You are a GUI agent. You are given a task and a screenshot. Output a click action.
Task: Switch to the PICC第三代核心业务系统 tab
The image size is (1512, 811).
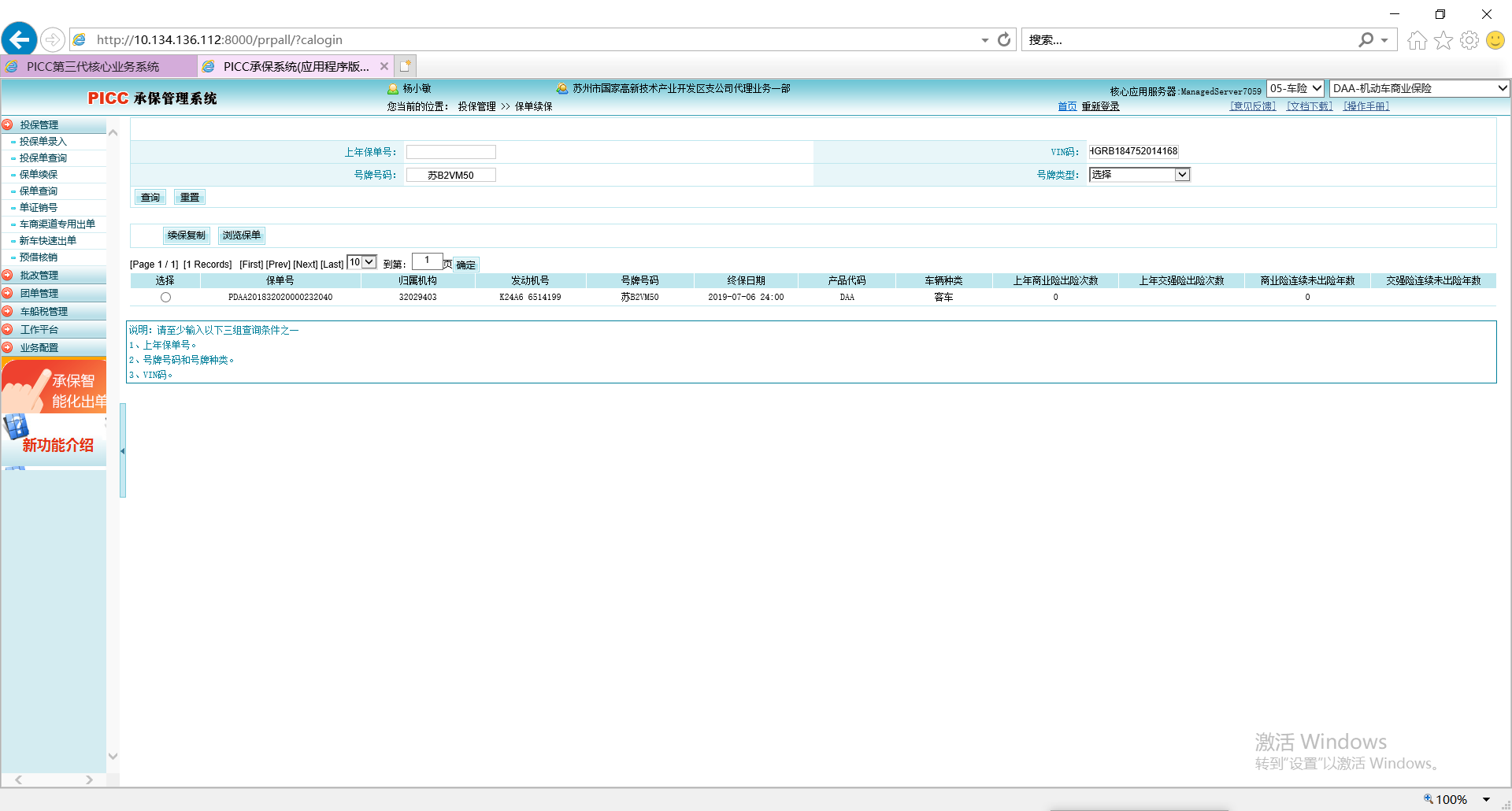point(93,66)
